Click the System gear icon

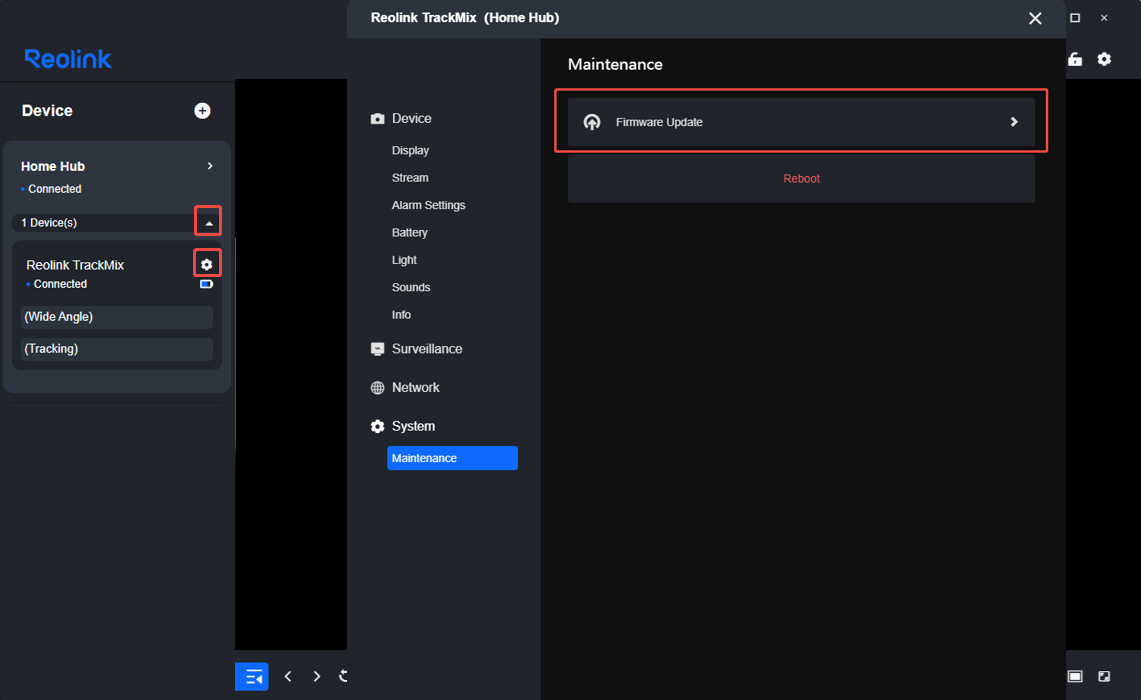(377, 426)
